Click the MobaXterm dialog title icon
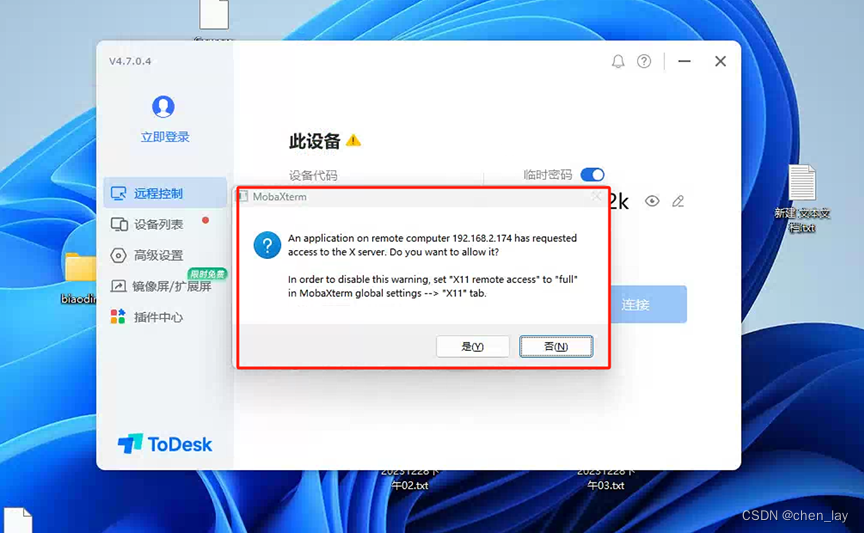The image size is (864, 533). coord(242,196)
